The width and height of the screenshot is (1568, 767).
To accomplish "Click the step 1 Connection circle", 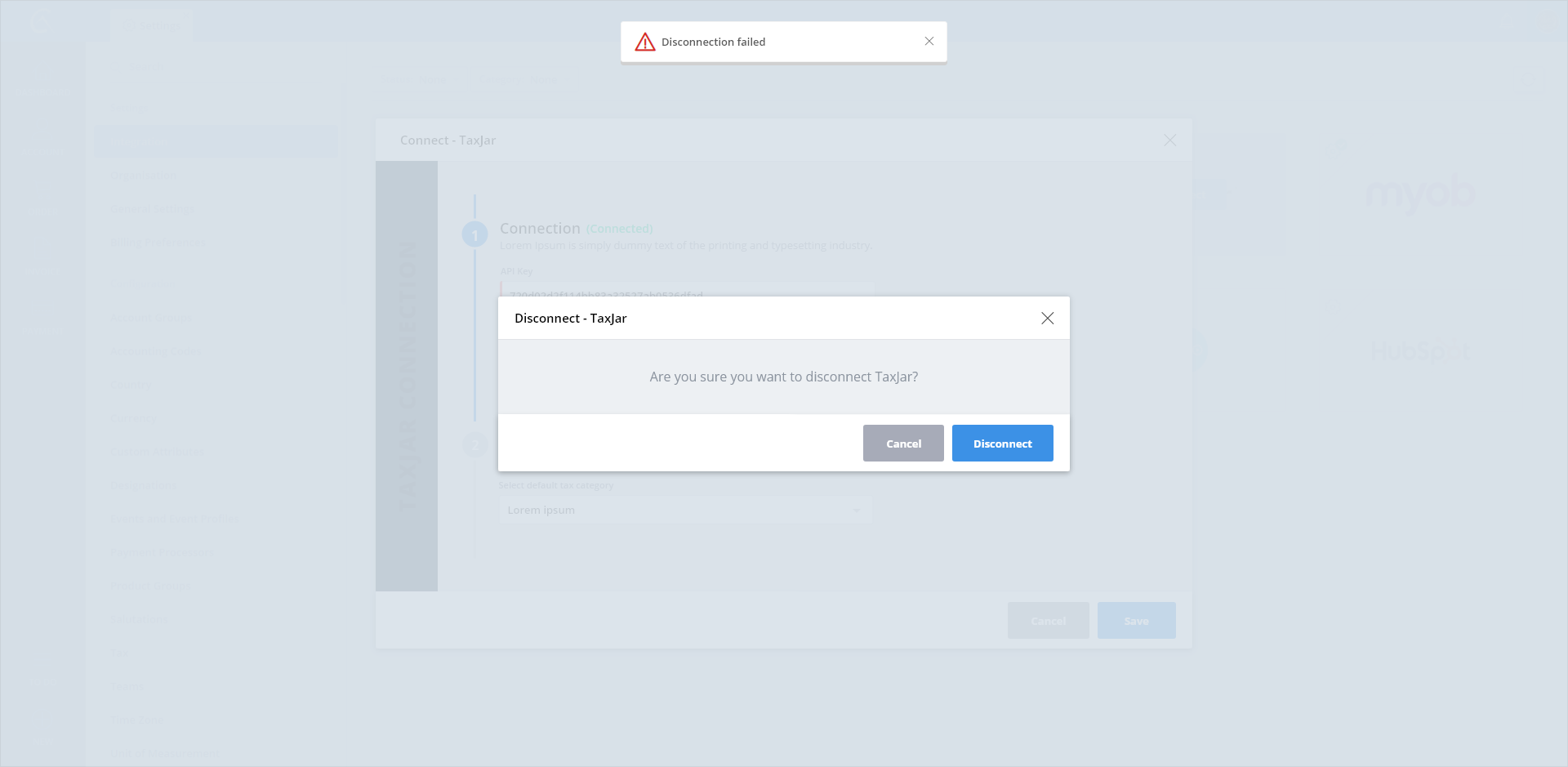I will (x=474, y=234).
